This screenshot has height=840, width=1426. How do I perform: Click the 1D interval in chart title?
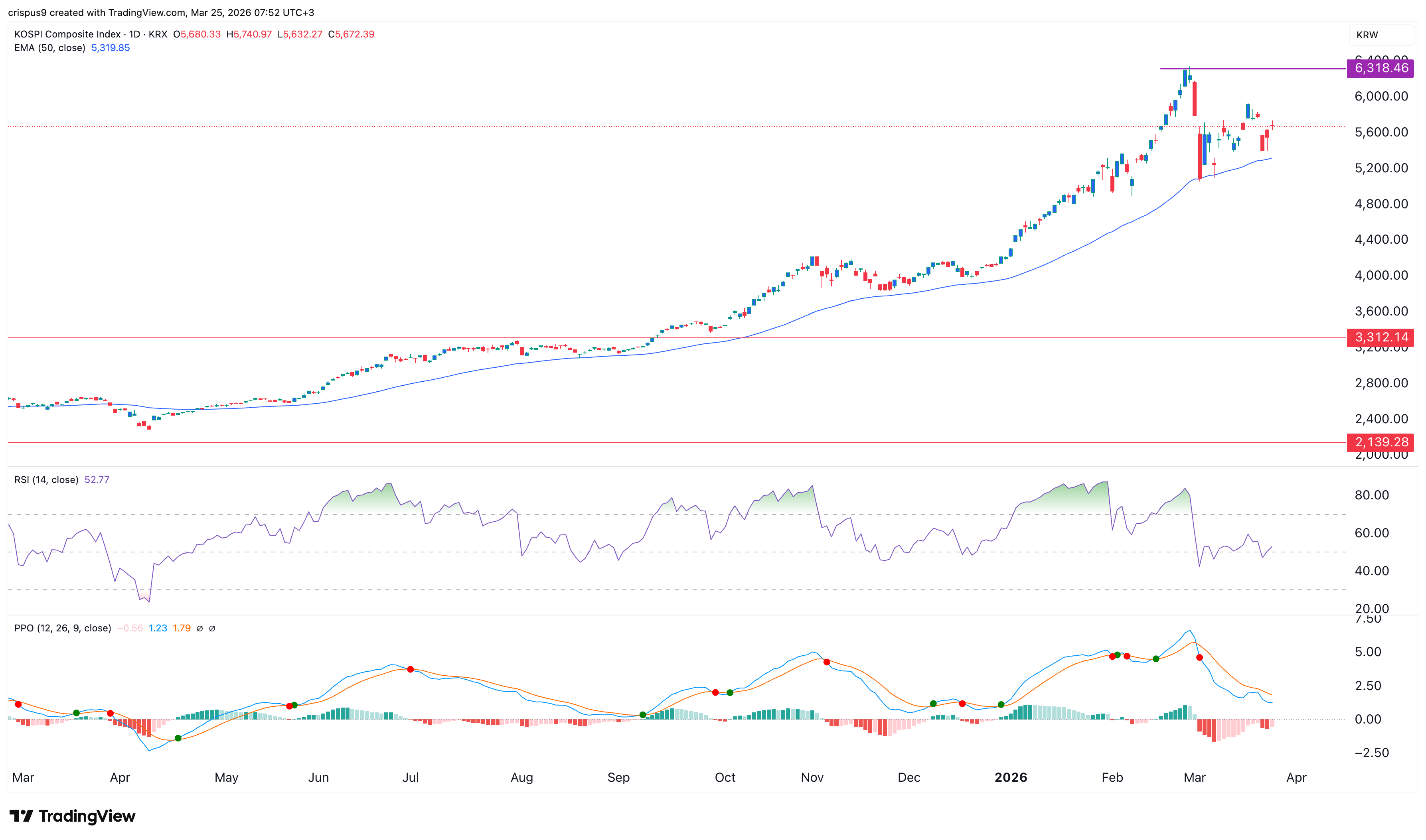click(134, 34)
